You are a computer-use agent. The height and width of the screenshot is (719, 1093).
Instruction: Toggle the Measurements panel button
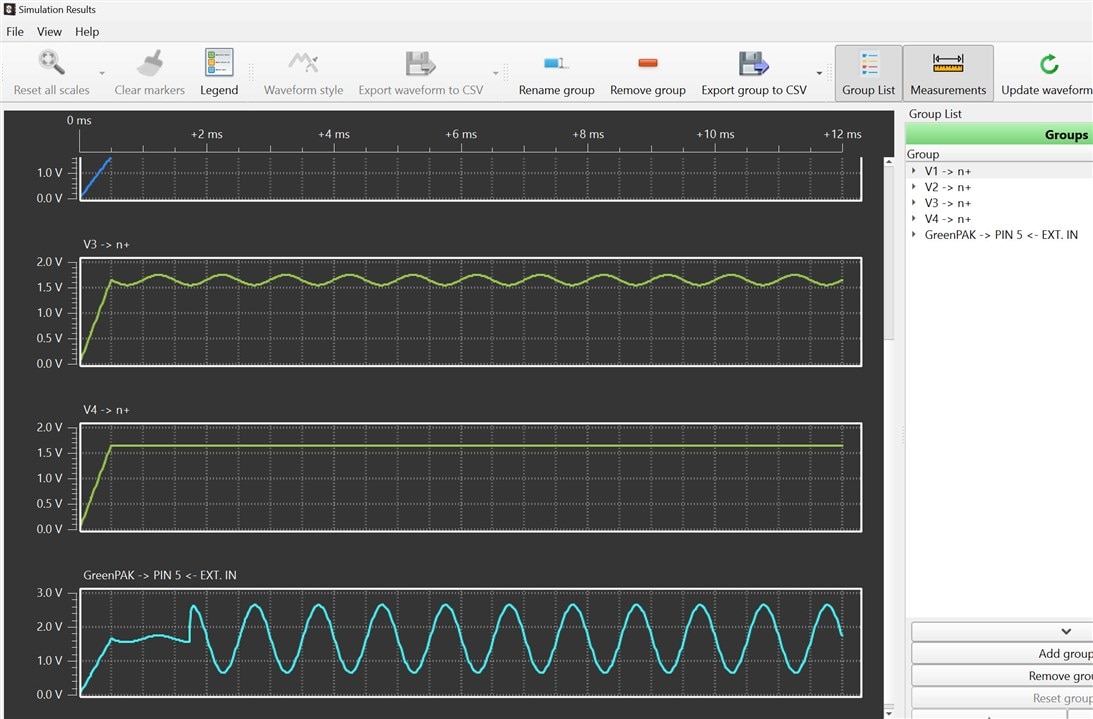[948, 73]
